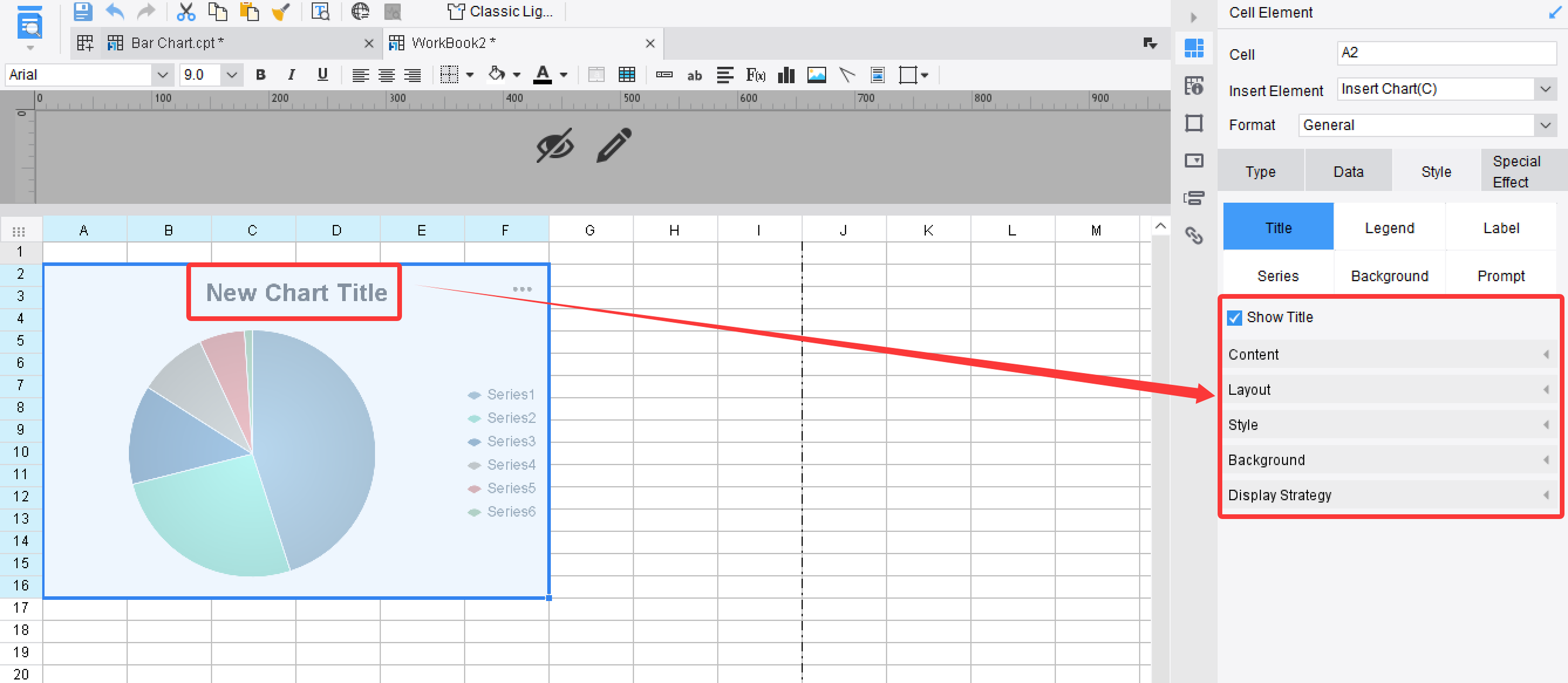The image size is (1568, 683).
Task: Click the pencil edit icon in parameter pane
Action: [x=614, y=145]
